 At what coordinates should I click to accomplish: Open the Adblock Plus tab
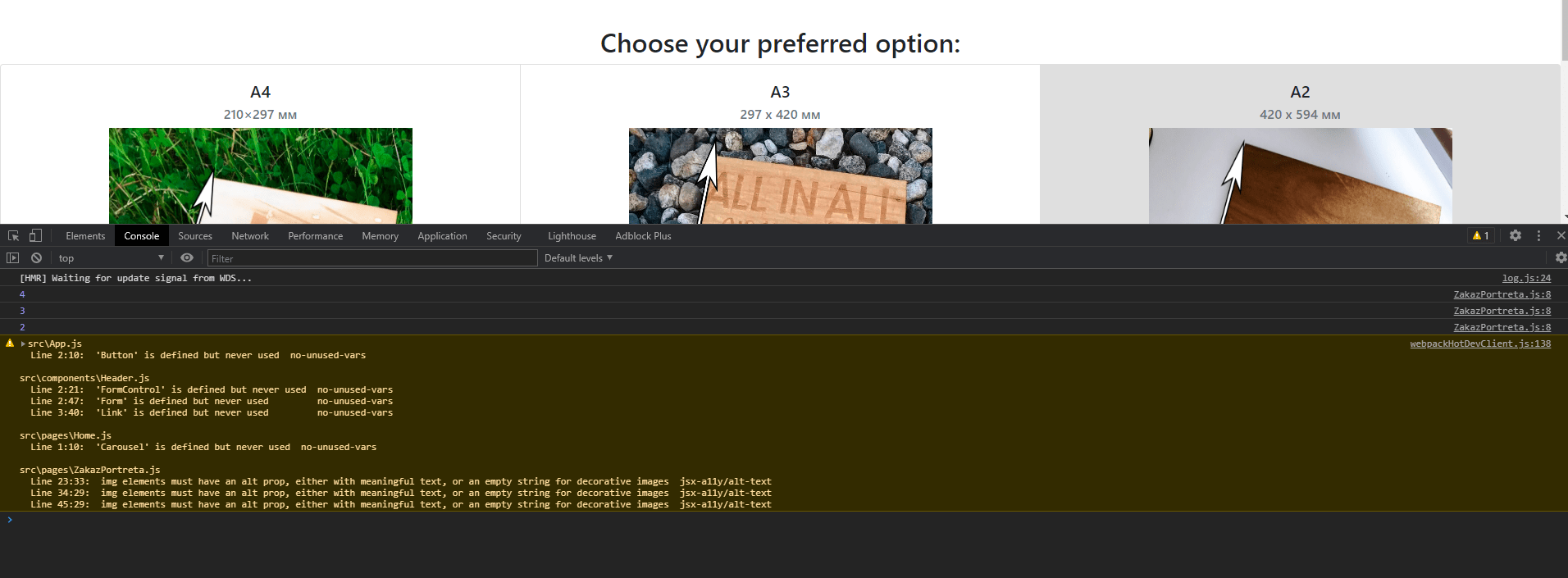coord(643,236)
